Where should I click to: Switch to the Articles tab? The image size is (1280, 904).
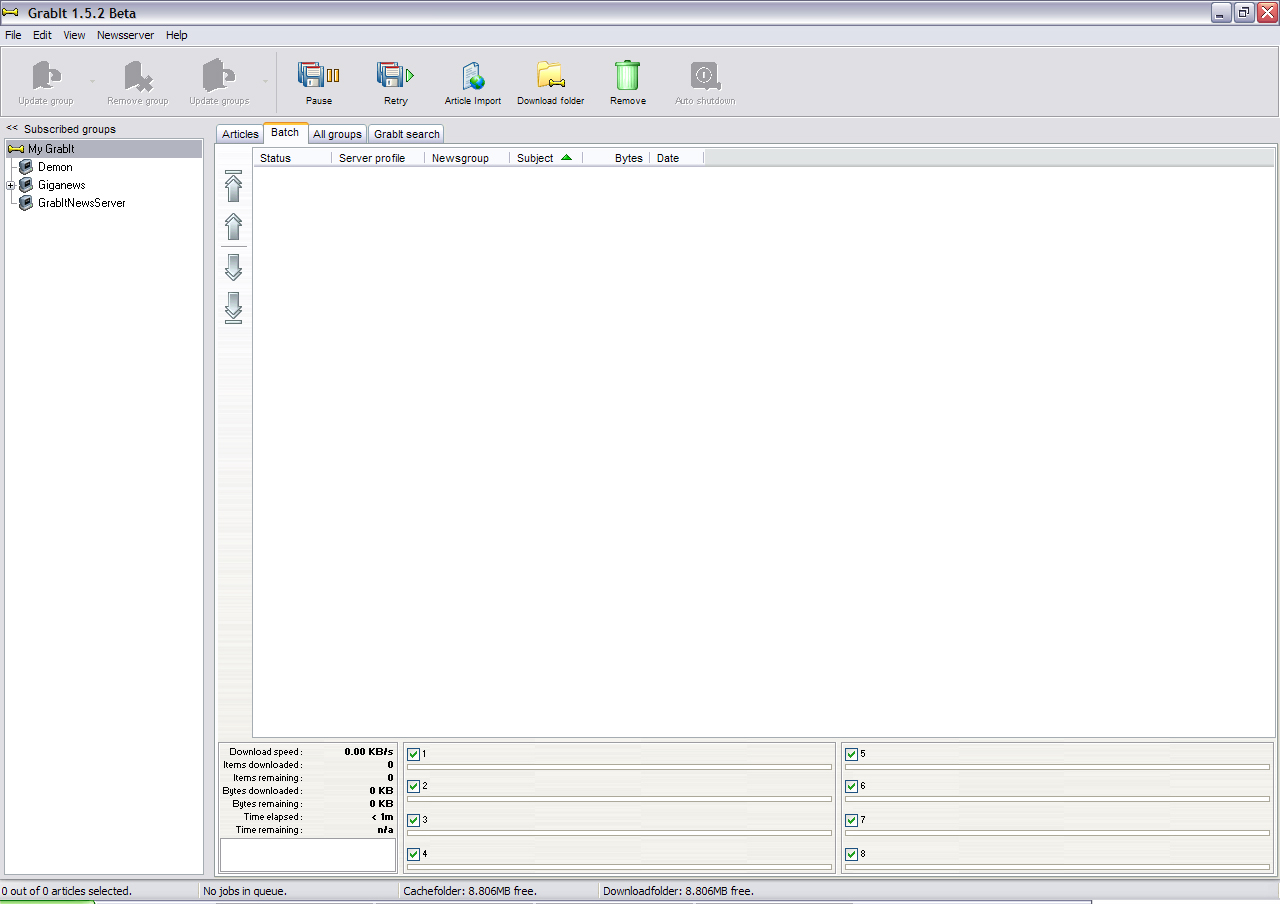tap(240, 134)
